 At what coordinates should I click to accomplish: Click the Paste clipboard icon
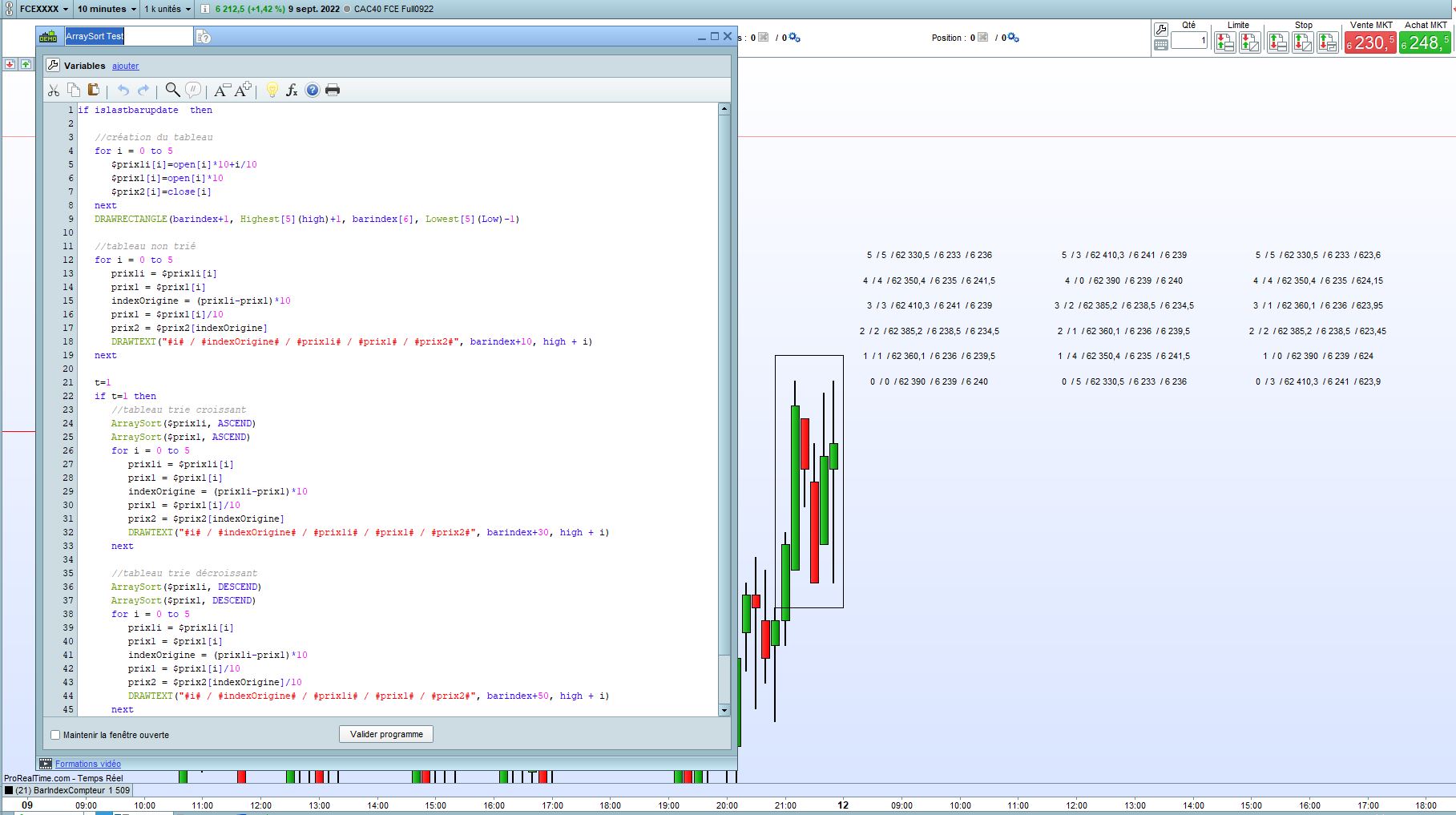tap(94, 91)
